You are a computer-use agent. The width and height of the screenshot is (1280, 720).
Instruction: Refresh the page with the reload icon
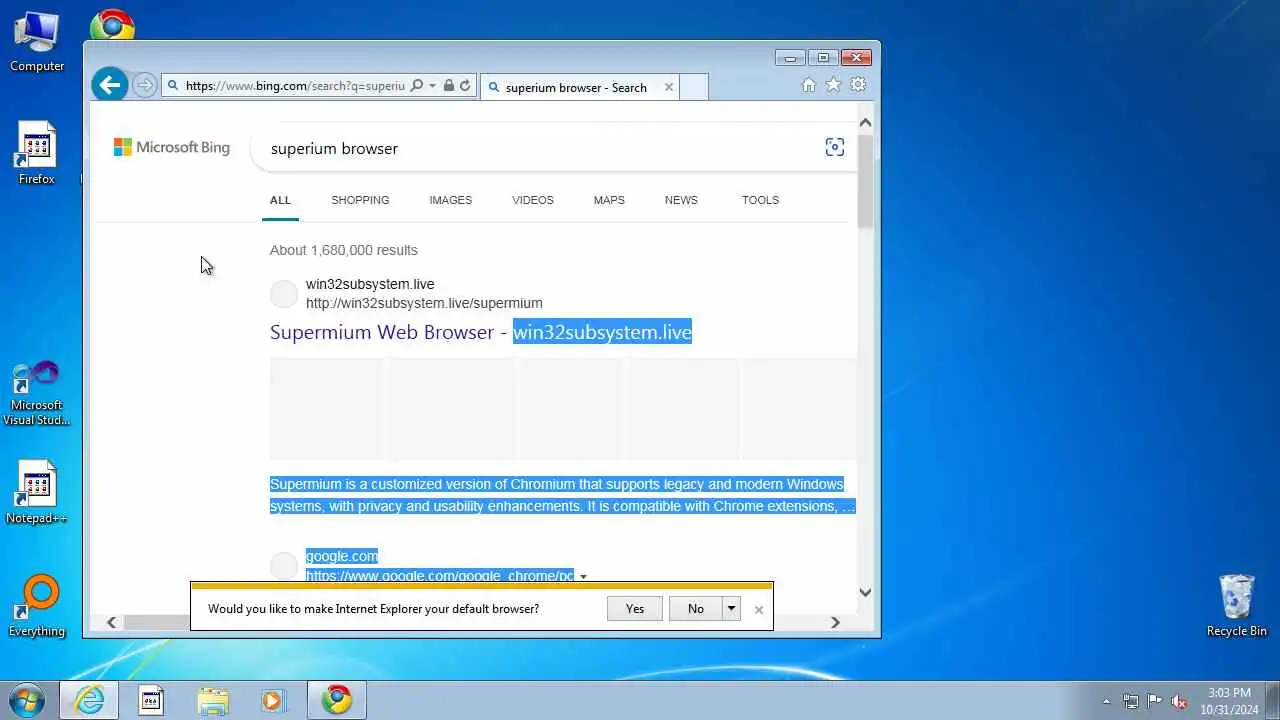point(465,86)
